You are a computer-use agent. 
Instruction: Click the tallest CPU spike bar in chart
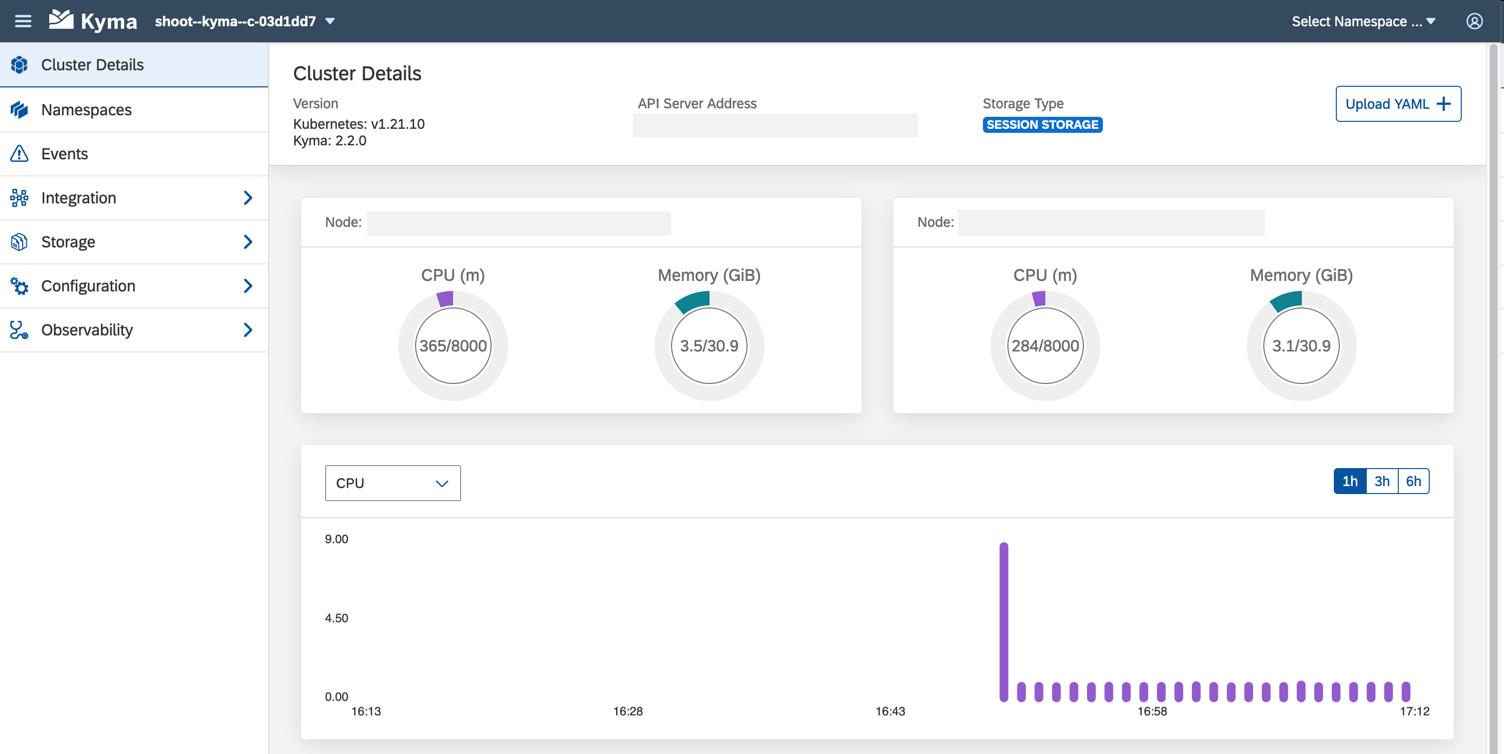coord(1004,622)
